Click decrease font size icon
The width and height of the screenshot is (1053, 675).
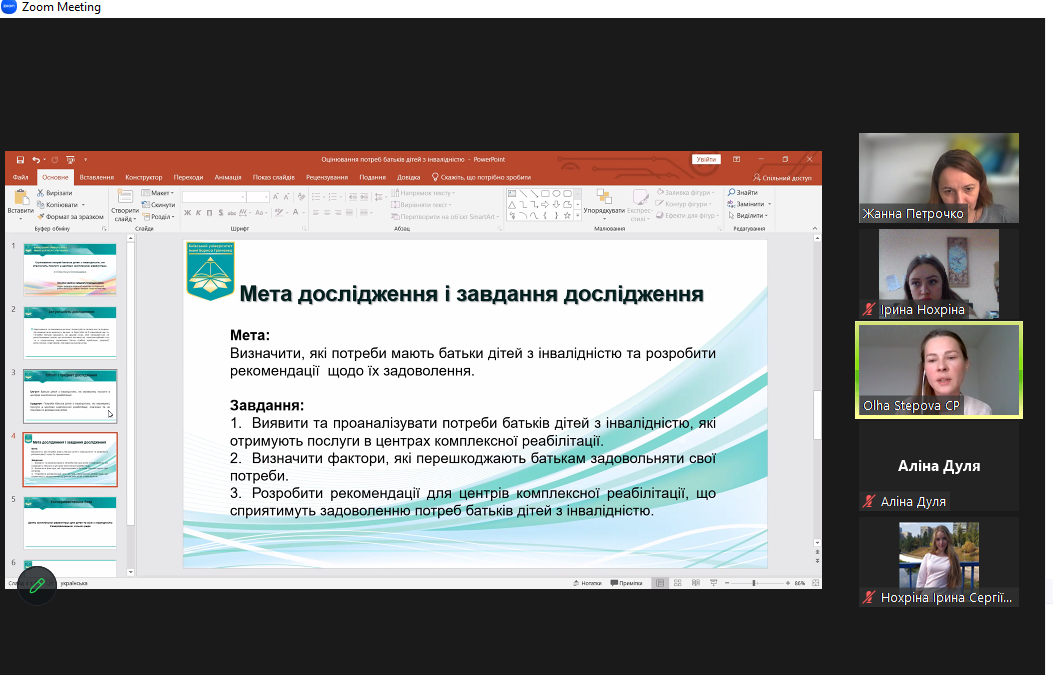tap(286, 197)
